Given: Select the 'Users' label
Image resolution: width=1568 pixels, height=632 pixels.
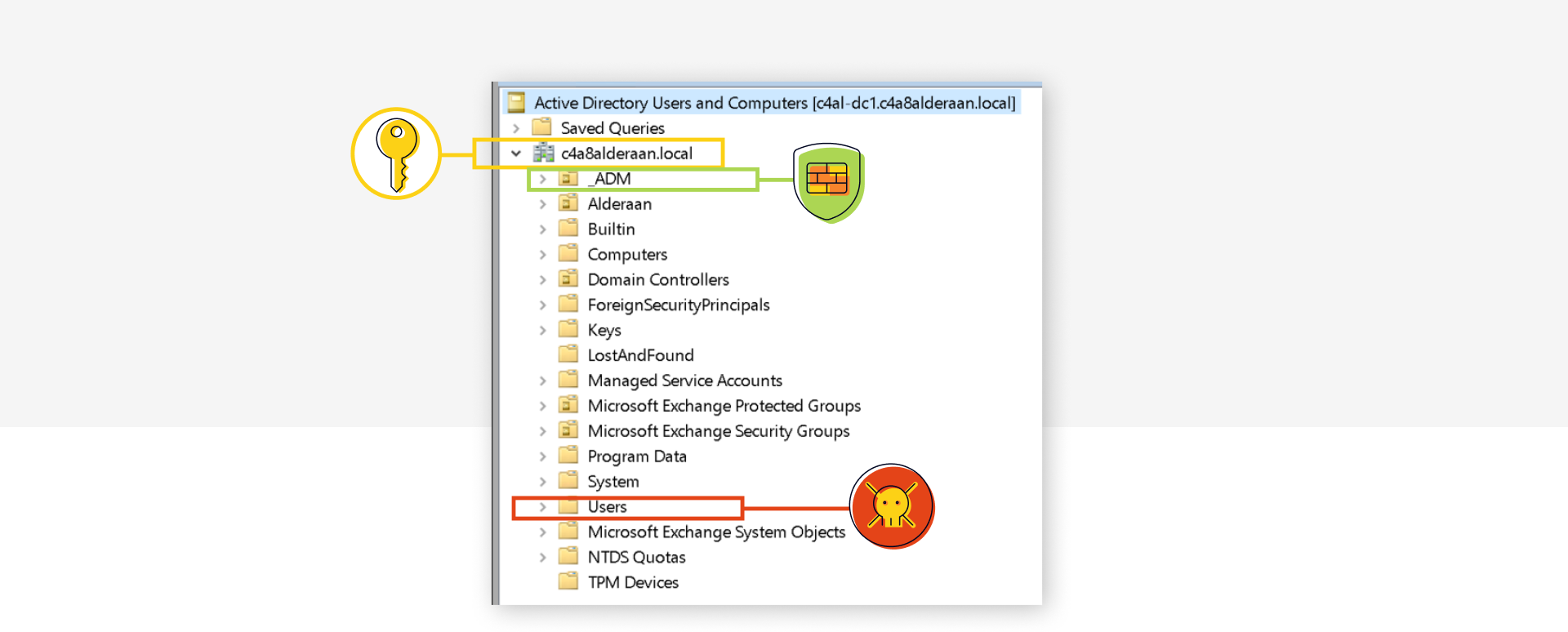Looking at the screenshot, I should tap(607, 507).
